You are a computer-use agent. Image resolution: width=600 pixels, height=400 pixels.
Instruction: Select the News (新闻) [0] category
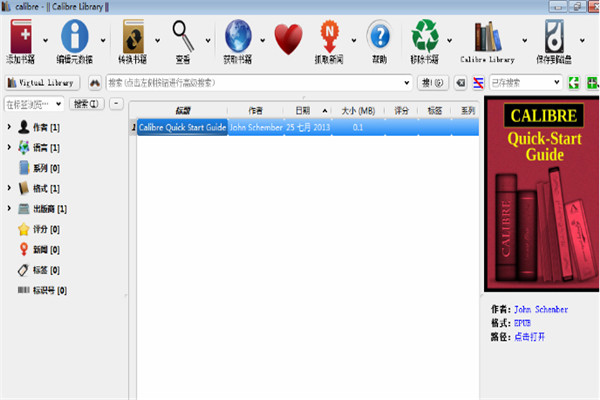39,250
